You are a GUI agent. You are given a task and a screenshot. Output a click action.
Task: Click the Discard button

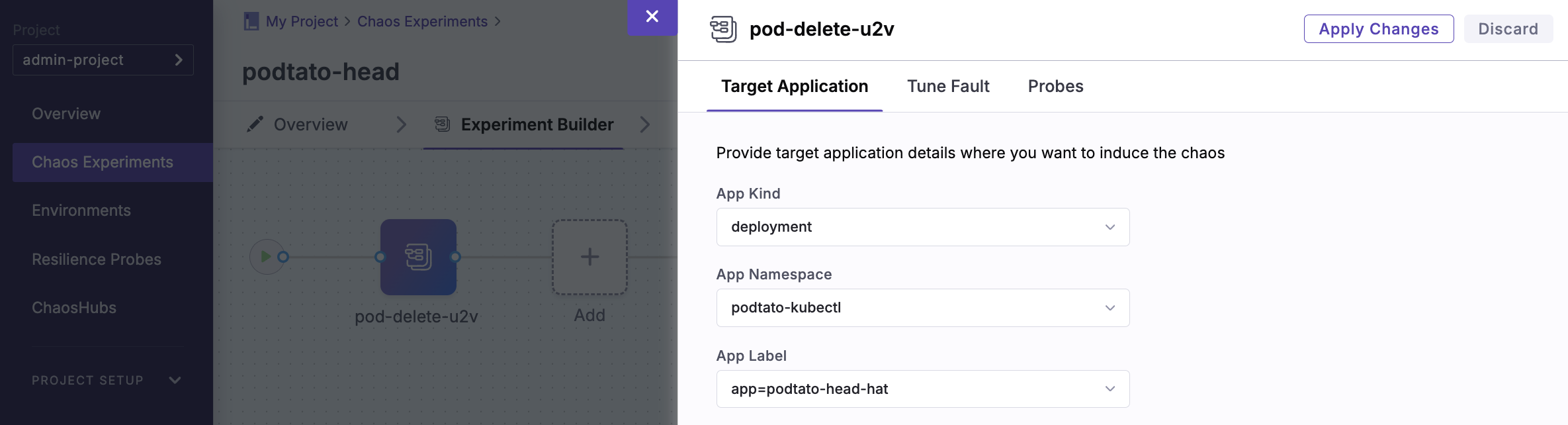click(x=1508, y=29)
